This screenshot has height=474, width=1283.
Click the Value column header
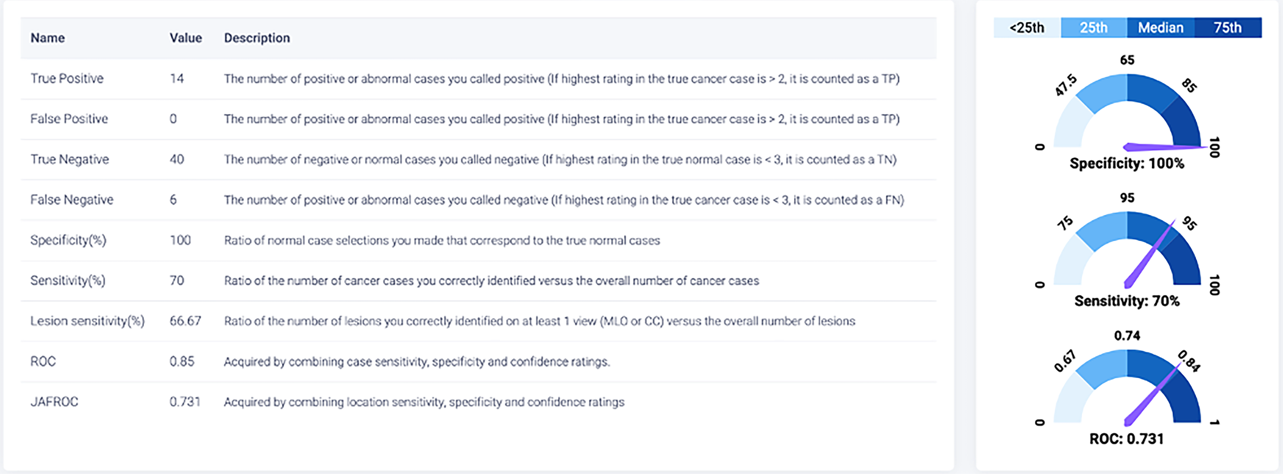(186, 38)
